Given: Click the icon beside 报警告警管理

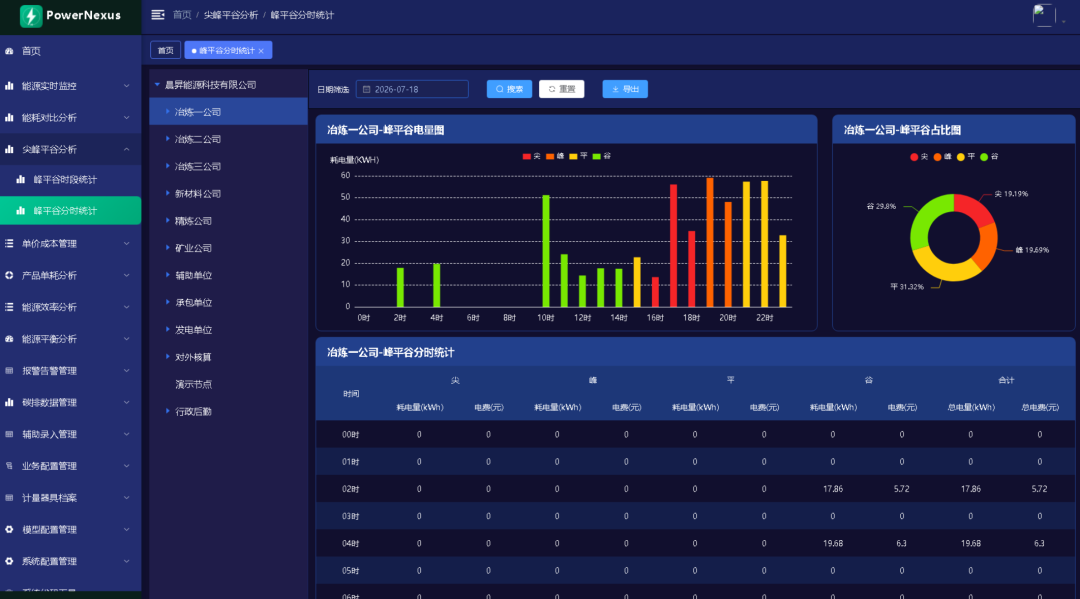Looking at the screenshot, I should [10, 370].
